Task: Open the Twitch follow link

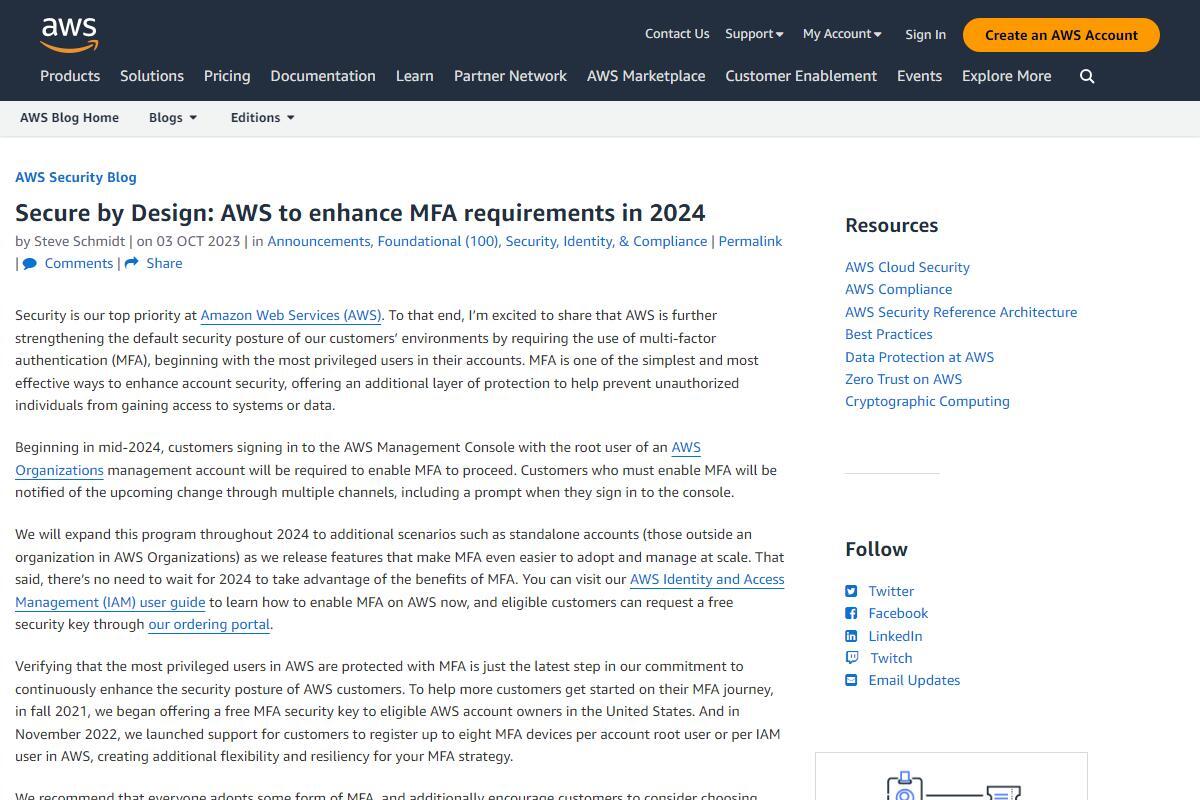Action: point(891,658)
